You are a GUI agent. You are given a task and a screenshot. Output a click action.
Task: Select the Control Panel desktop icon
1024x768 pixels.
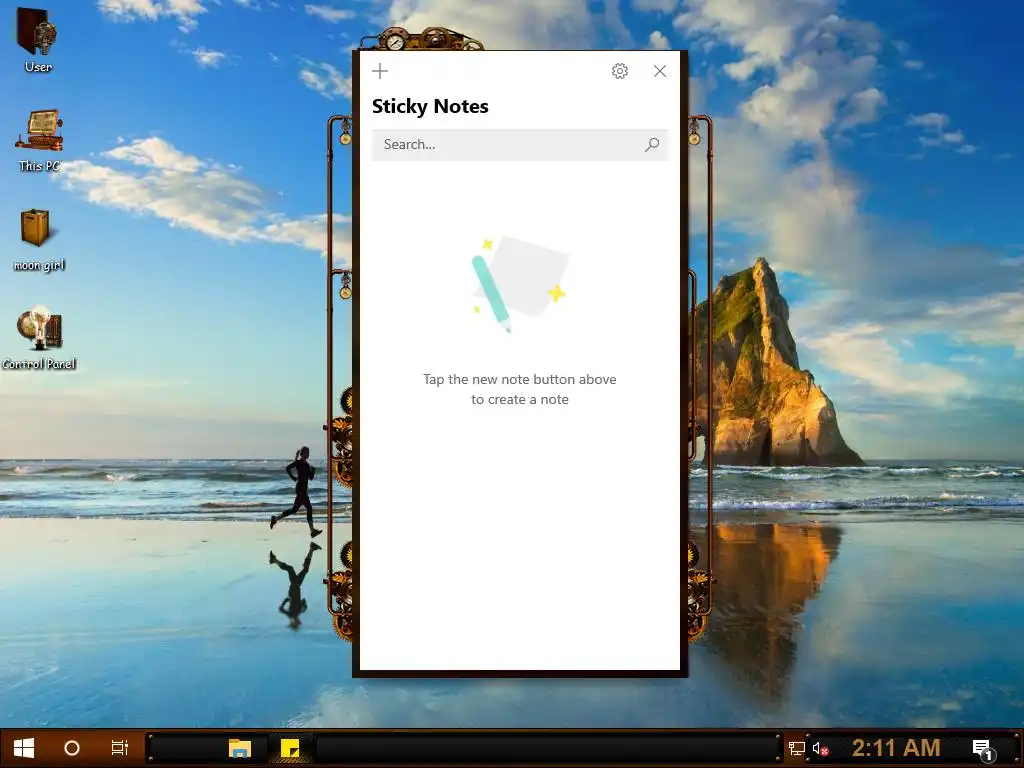tap(39, 339)
